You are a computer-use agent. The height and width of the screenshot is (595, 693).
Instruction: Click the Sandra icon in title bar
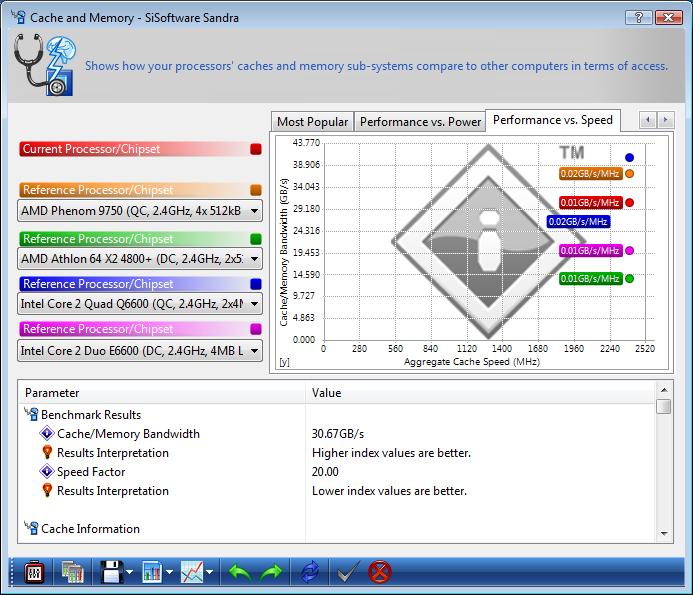18,17
